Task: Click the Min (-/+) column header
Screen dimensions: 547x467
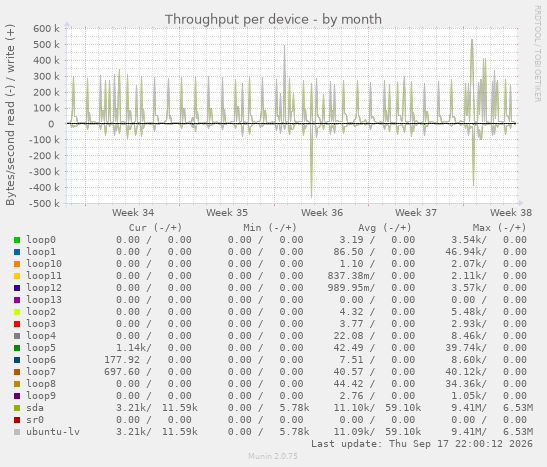Action: coord(270,228)
